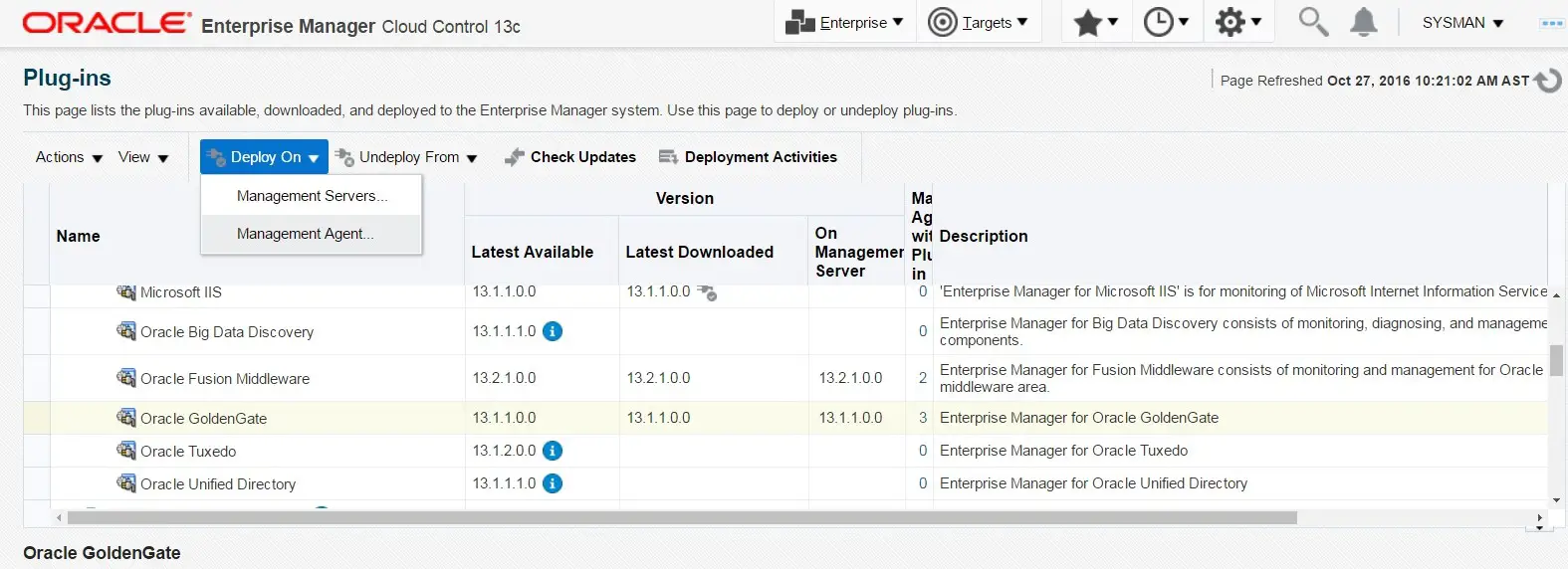
Task: Click the three-dot accessibility menu icon
Action: pyautogui.click(x=1551, y=23)
